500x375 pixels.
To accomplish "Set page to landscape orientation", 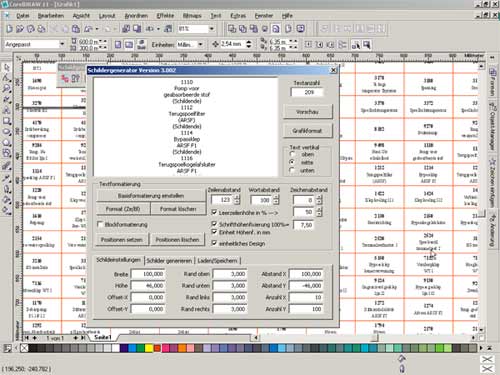I will (x=129, y=44).
